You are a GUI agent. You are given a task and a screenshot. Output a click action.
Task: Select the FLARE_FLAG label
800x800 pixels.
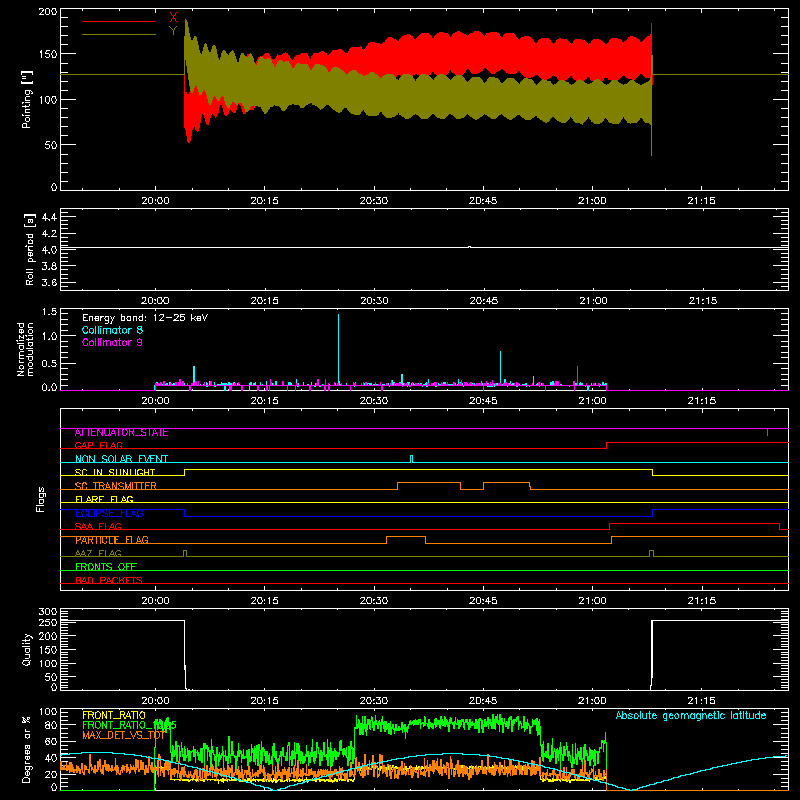coord(104,499)
